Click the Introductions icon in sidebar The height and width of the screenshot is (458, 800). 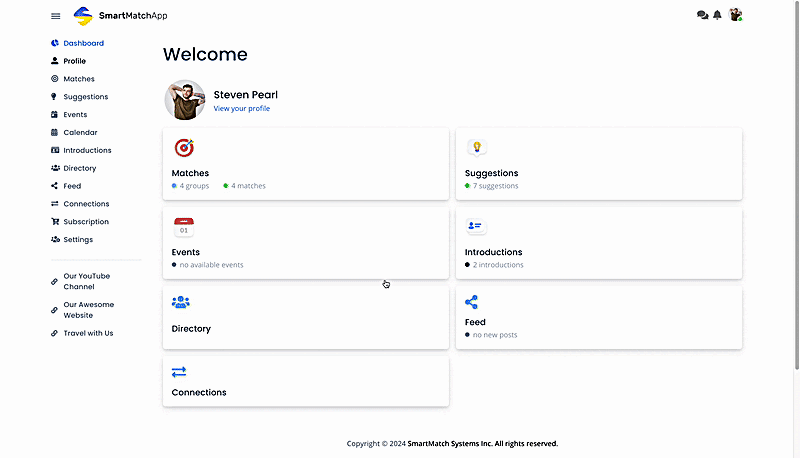point(55,150)
